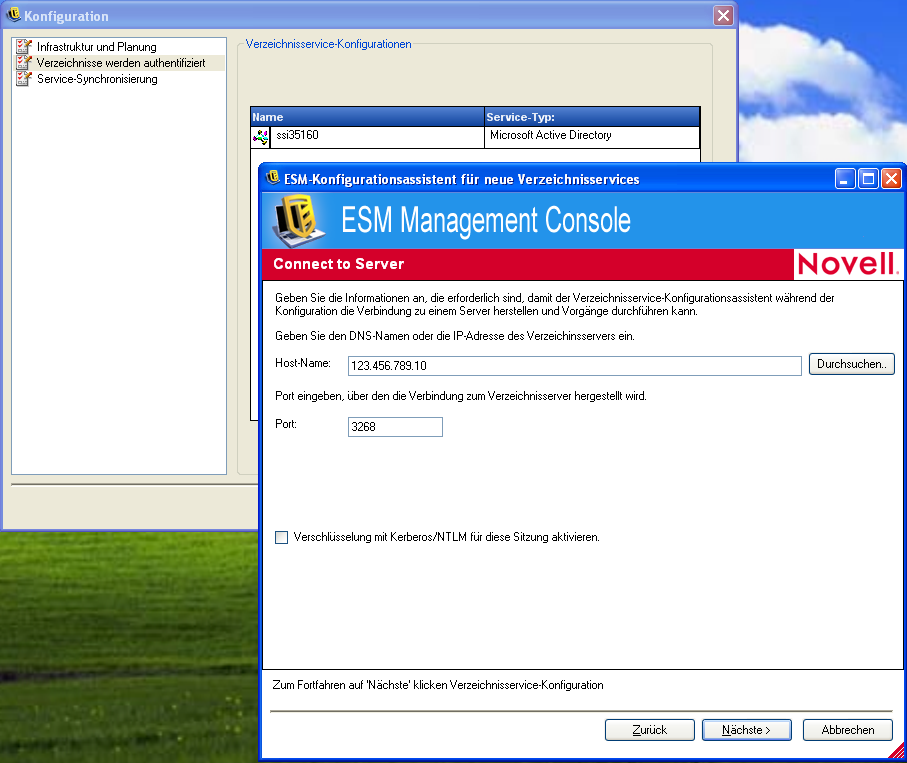Go back with the Zurück button

coord(650,730)
